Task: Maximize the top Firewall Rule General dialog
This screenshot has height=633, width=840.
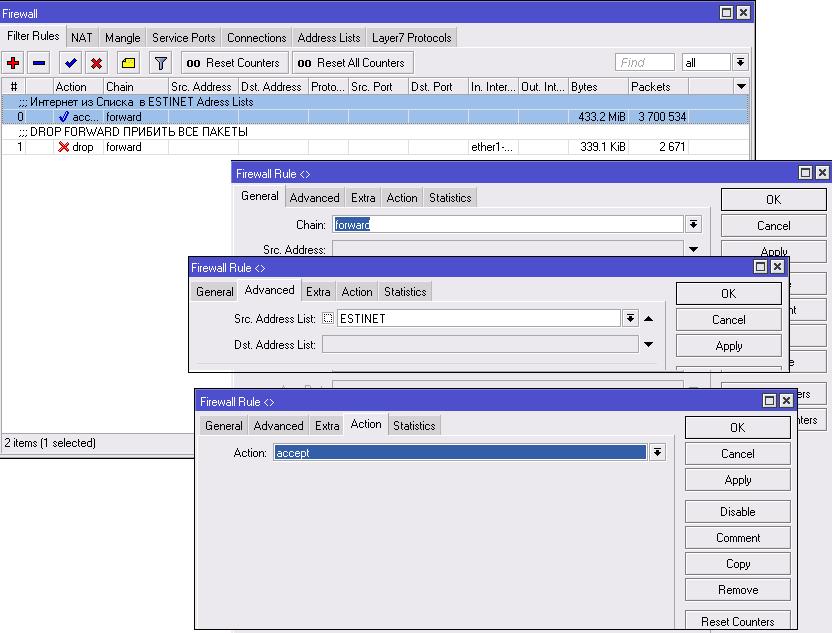Action: point(805,172)
